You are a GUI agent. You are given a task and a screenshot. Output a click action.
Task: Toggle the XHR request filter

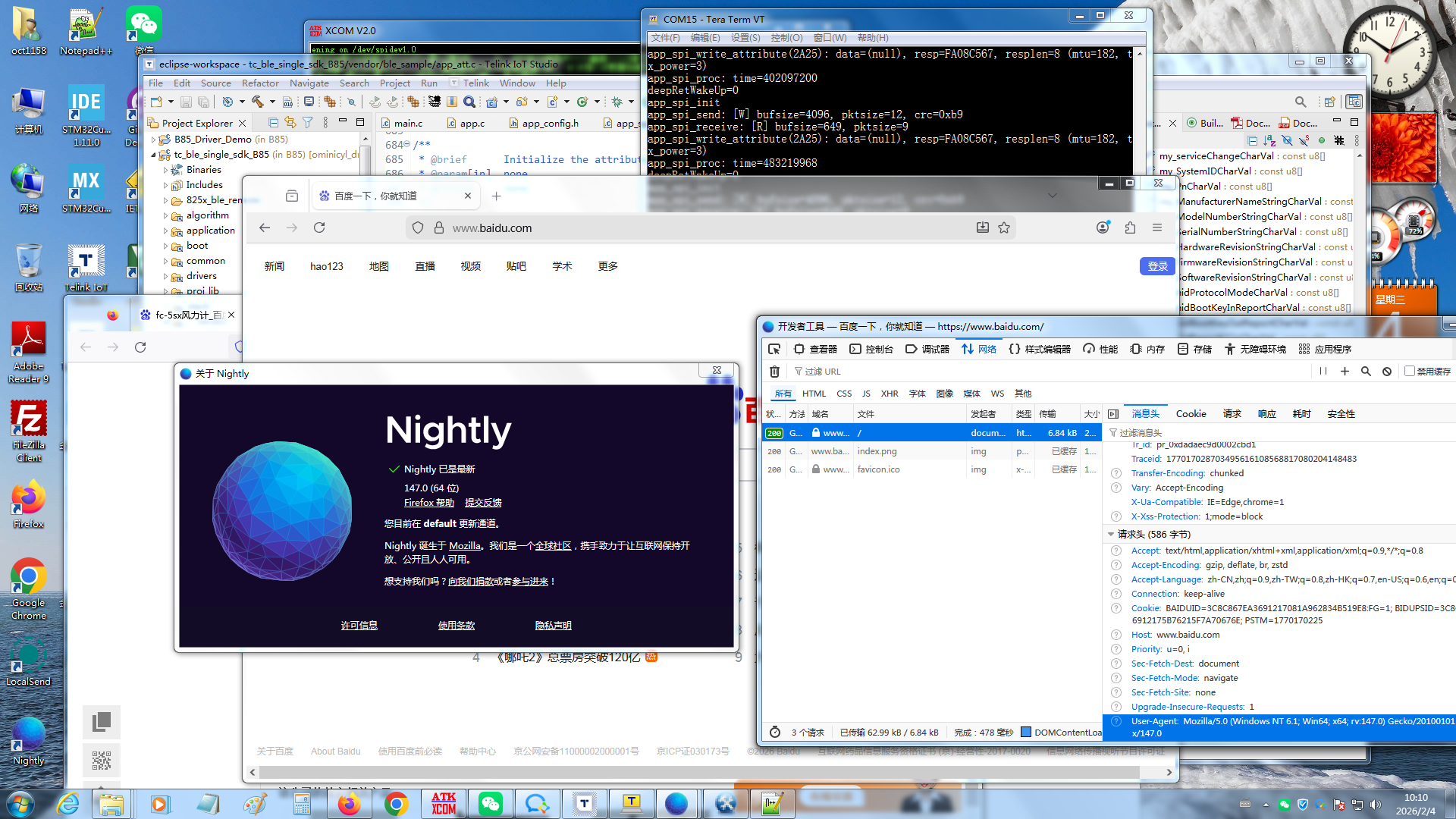(x=889, y=394)
